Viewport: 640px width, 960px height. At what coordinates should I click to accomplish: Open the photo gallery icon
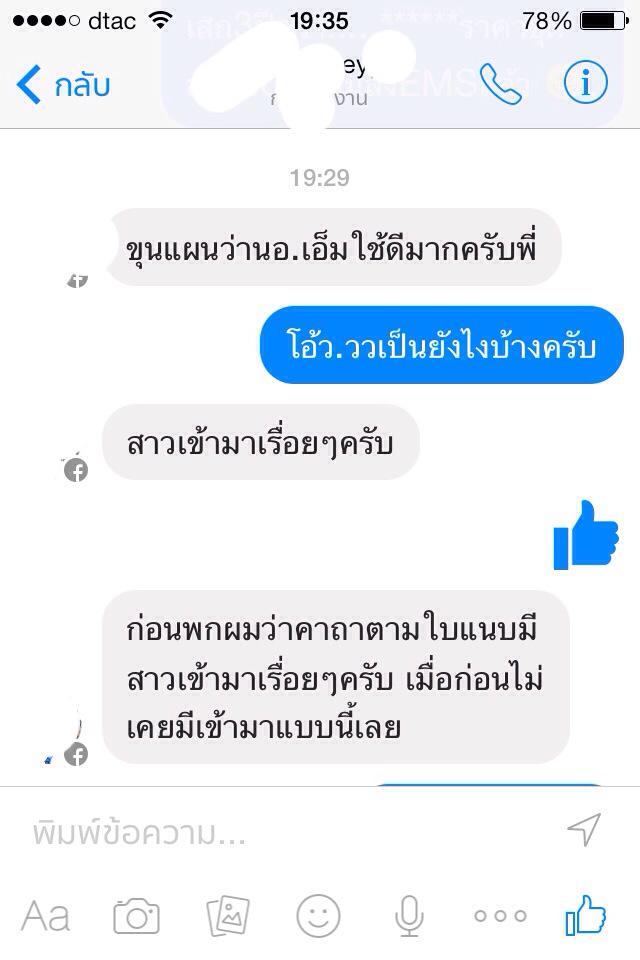click(x=228, y=916)
